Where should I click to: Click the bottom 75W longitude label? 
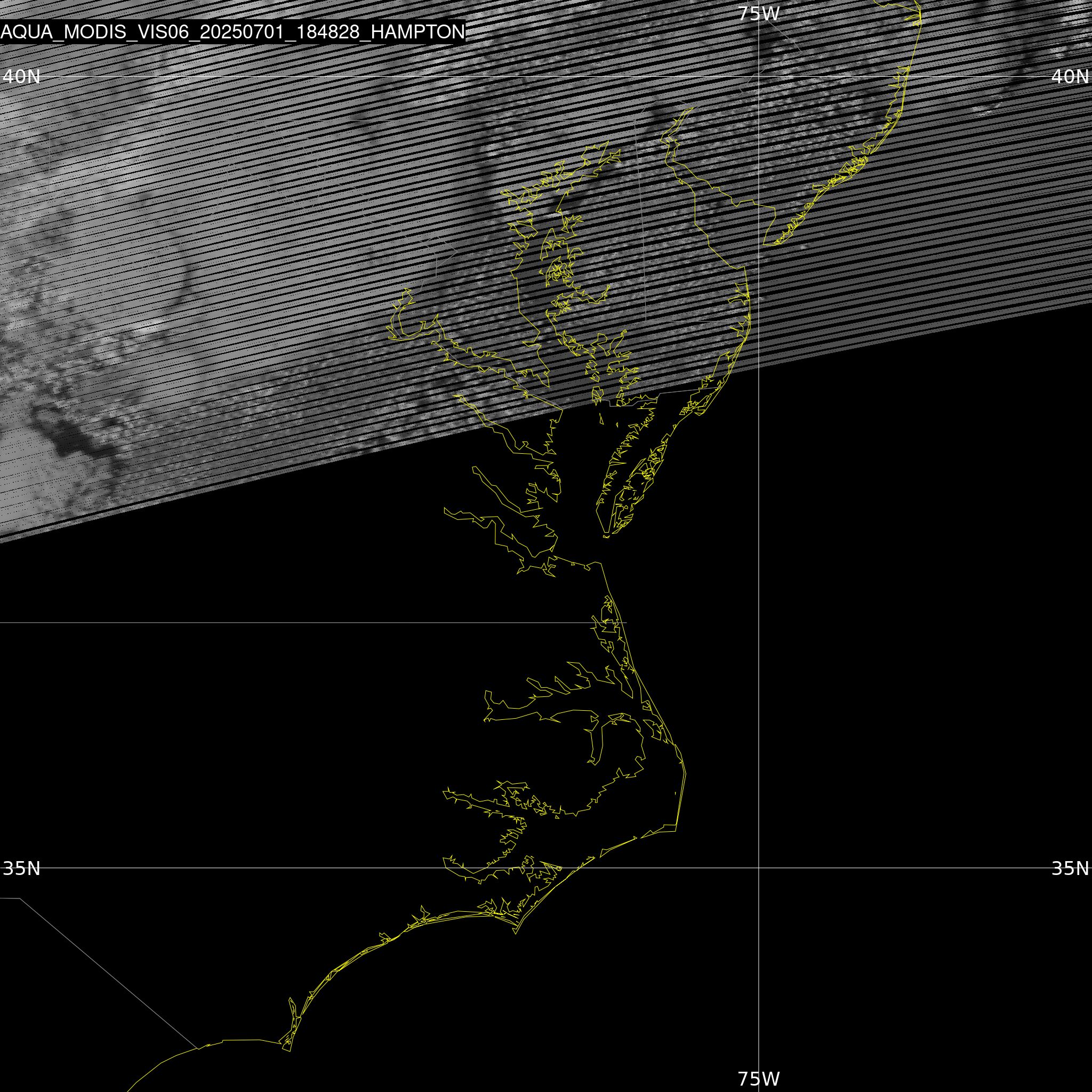(x=759, y=1079)
